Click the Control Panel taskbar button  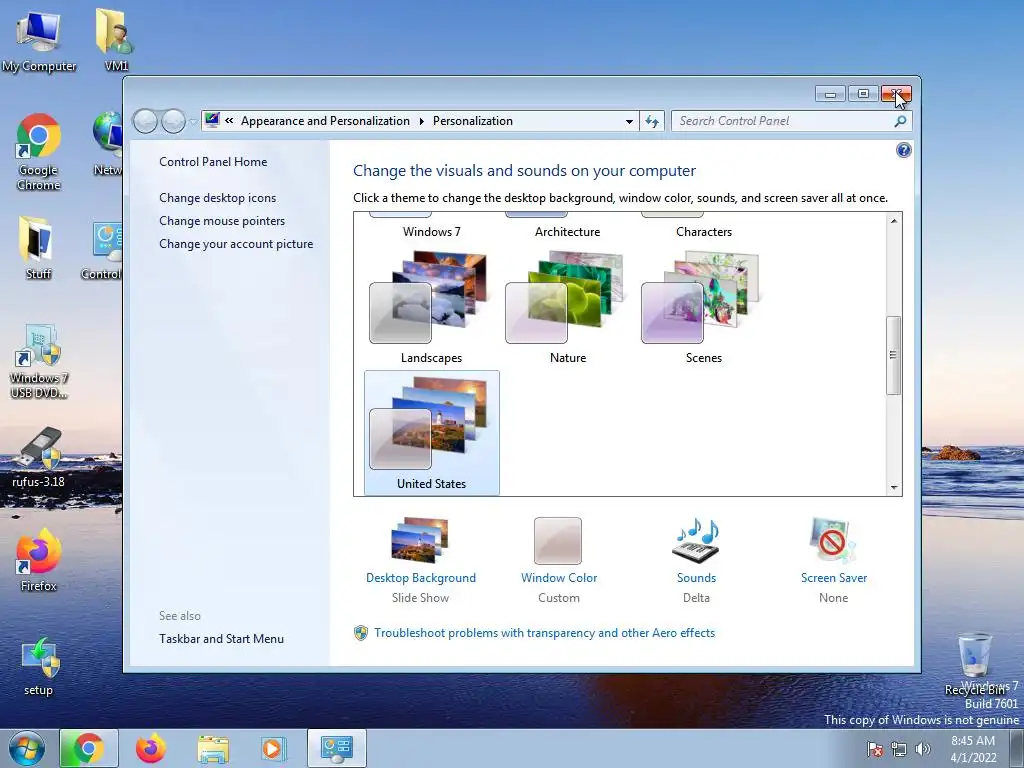point(337,748)
